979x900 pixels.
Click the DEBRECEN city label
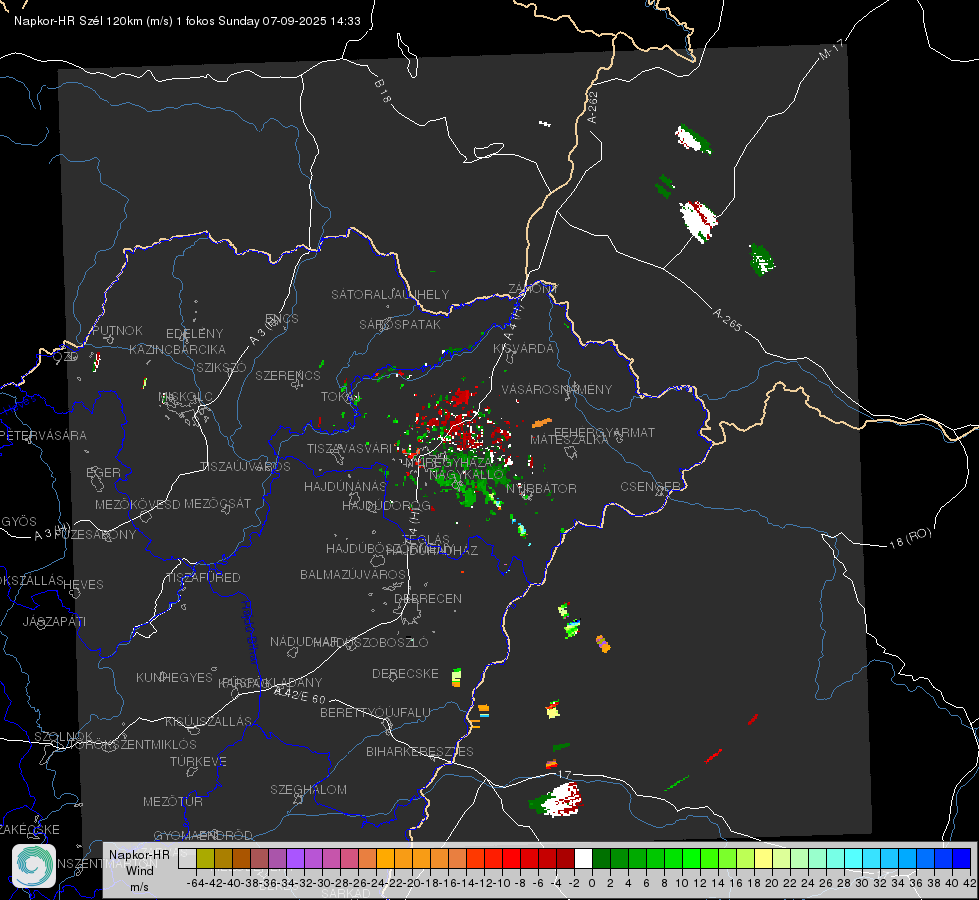[x=428, y=598]
